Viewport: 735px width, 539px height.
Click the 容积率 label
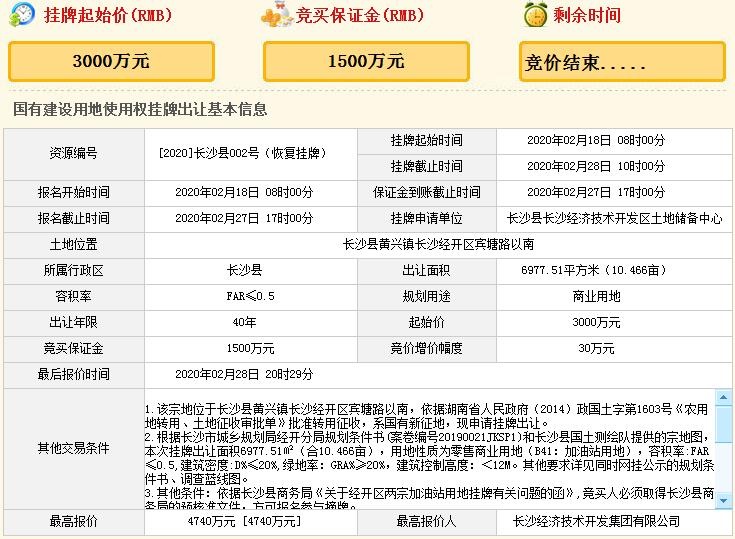74,296
